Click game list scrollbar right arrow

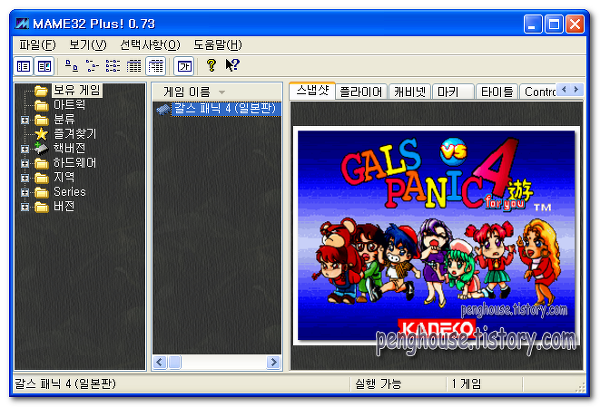[x=273, y=362]
